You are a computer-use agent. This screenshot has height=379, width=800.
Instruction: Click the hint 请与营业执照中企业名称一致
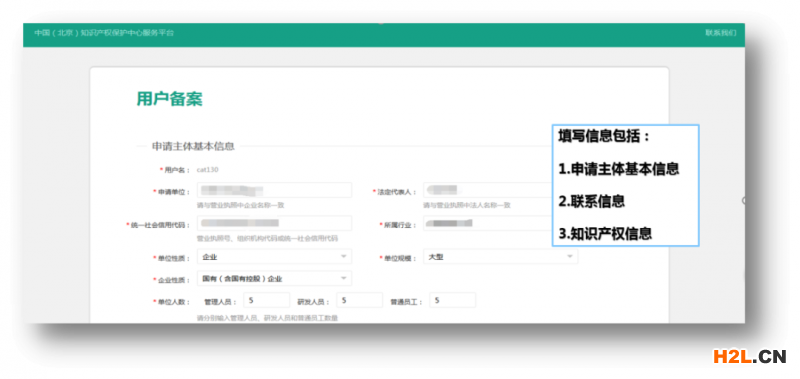240,205
